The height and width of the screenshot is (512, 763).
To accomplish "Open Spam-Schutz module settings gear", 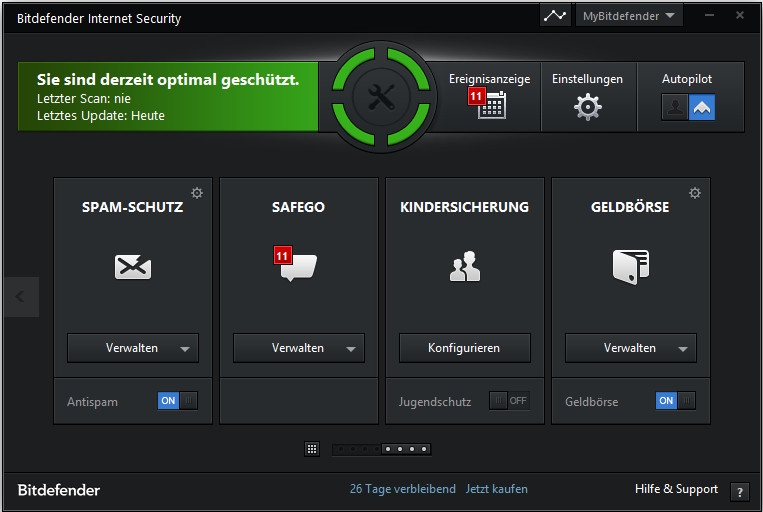I will click(x=197, y=193).
